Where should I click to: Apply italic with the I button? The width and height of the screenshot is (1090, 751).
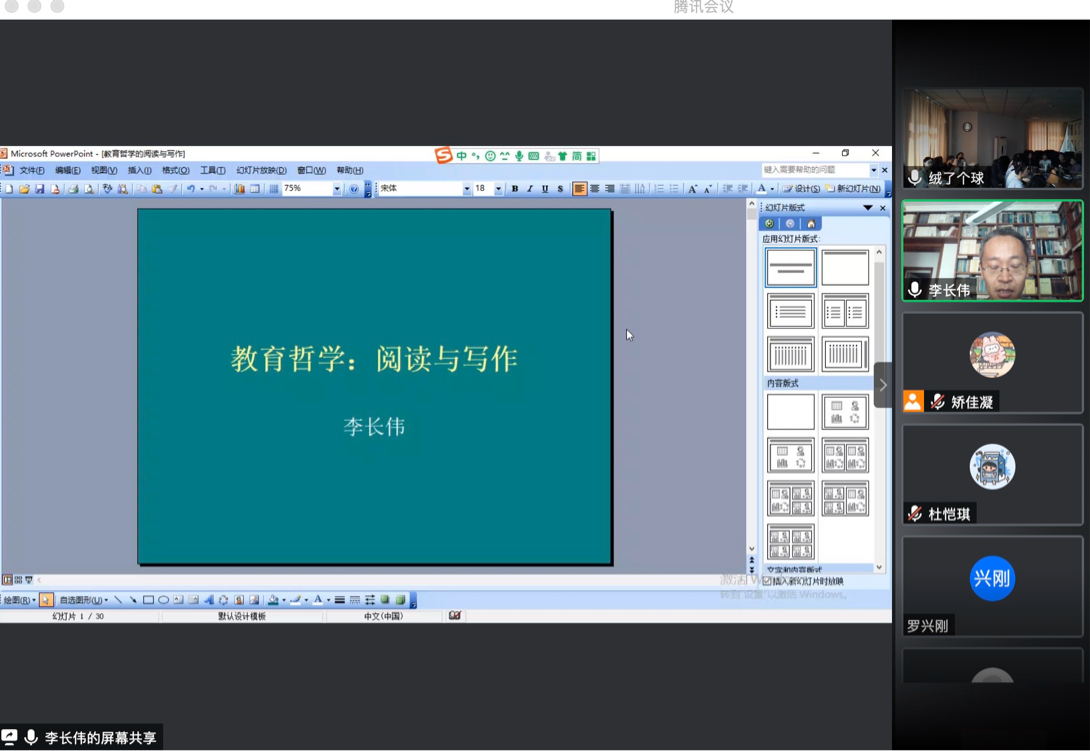point(530,189)
